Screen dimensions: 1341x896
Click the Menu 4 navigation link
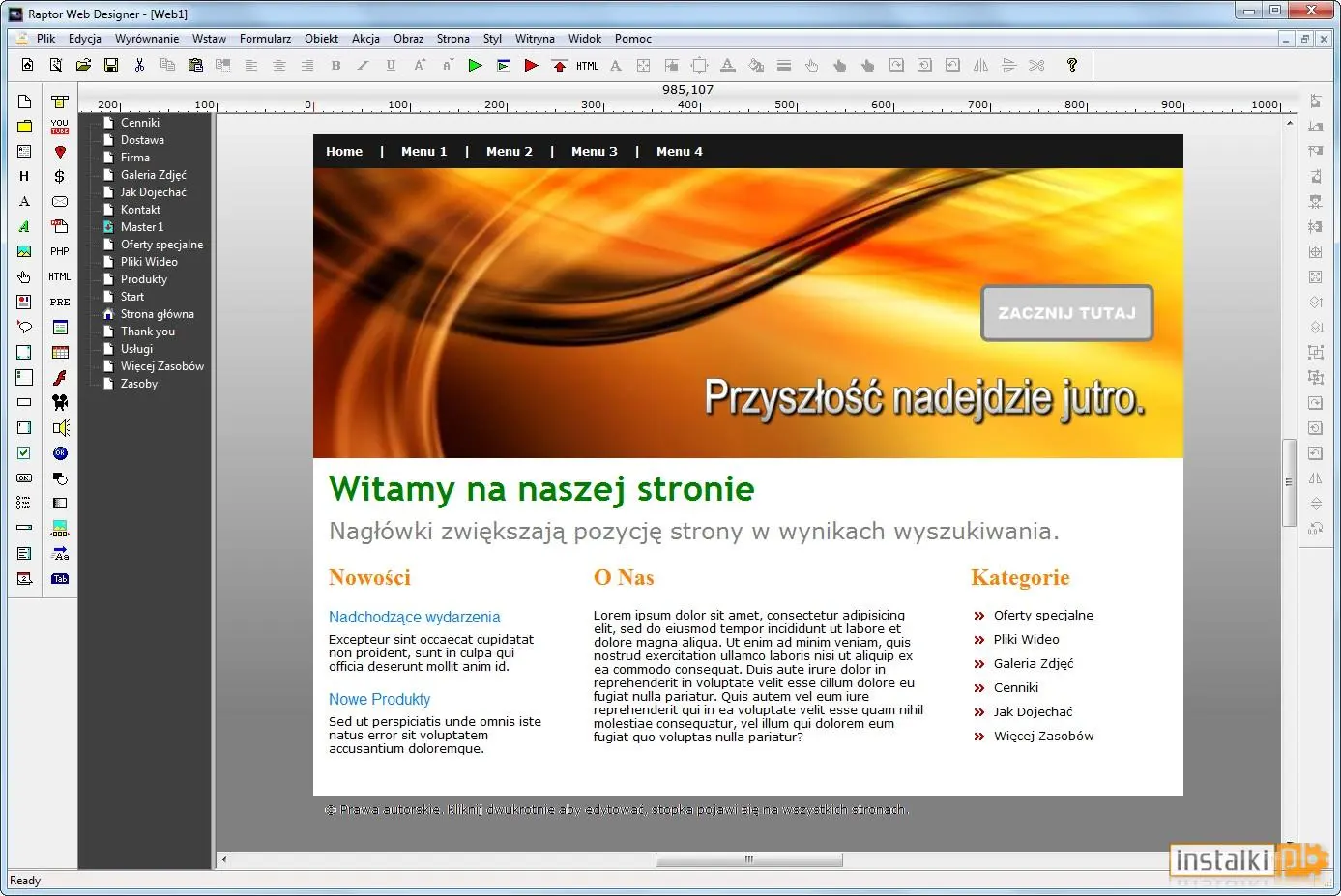tap(680, 152)
